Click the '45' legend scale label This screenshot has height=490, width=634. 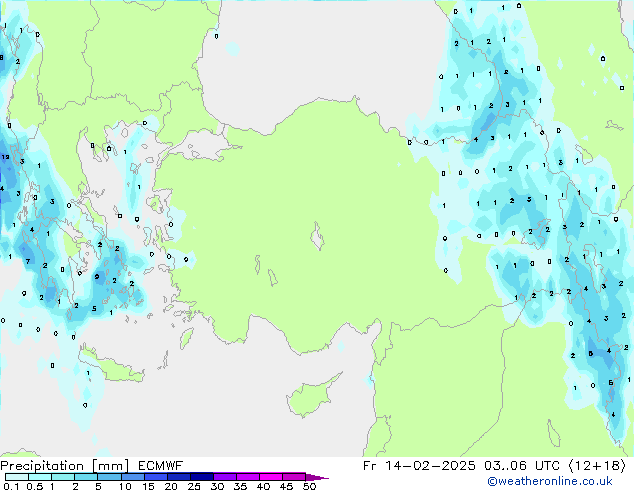click(x=286, y=486)
